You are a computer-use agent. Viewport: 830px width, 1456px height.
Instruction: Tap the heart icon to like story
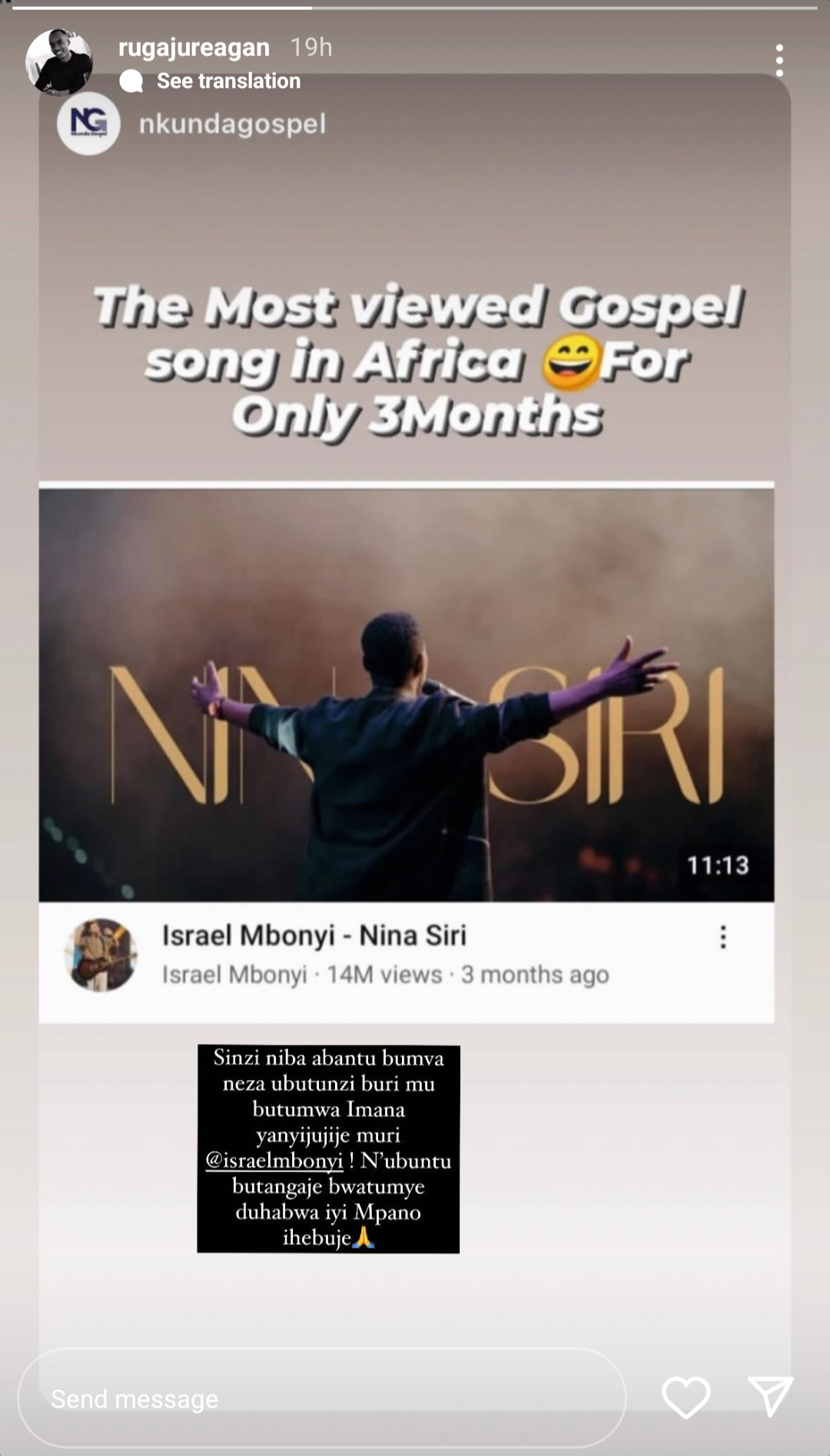tap(686, 1397)
